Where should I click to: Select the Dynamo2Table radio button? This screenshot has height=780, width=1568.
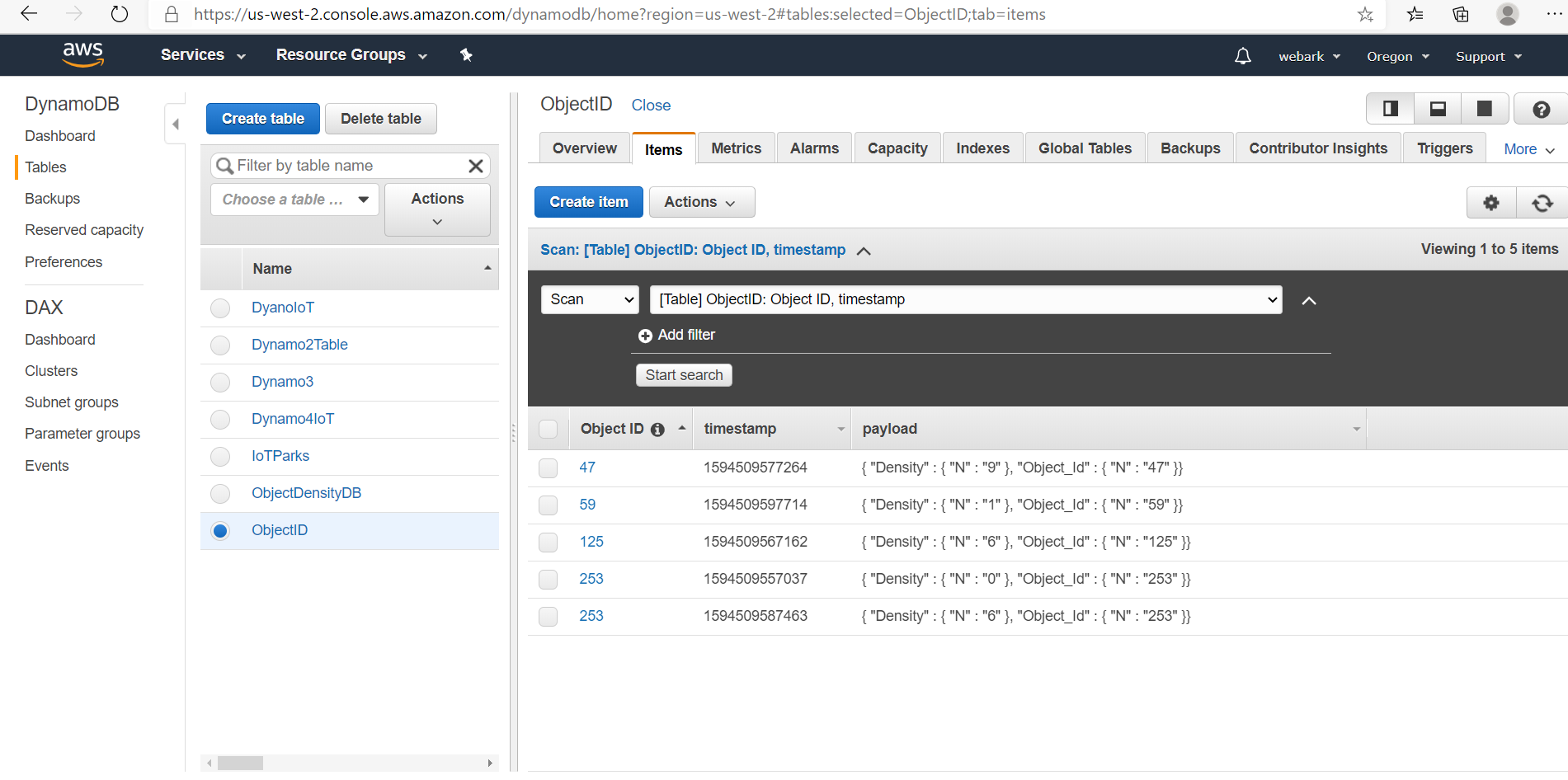point(220,345)
